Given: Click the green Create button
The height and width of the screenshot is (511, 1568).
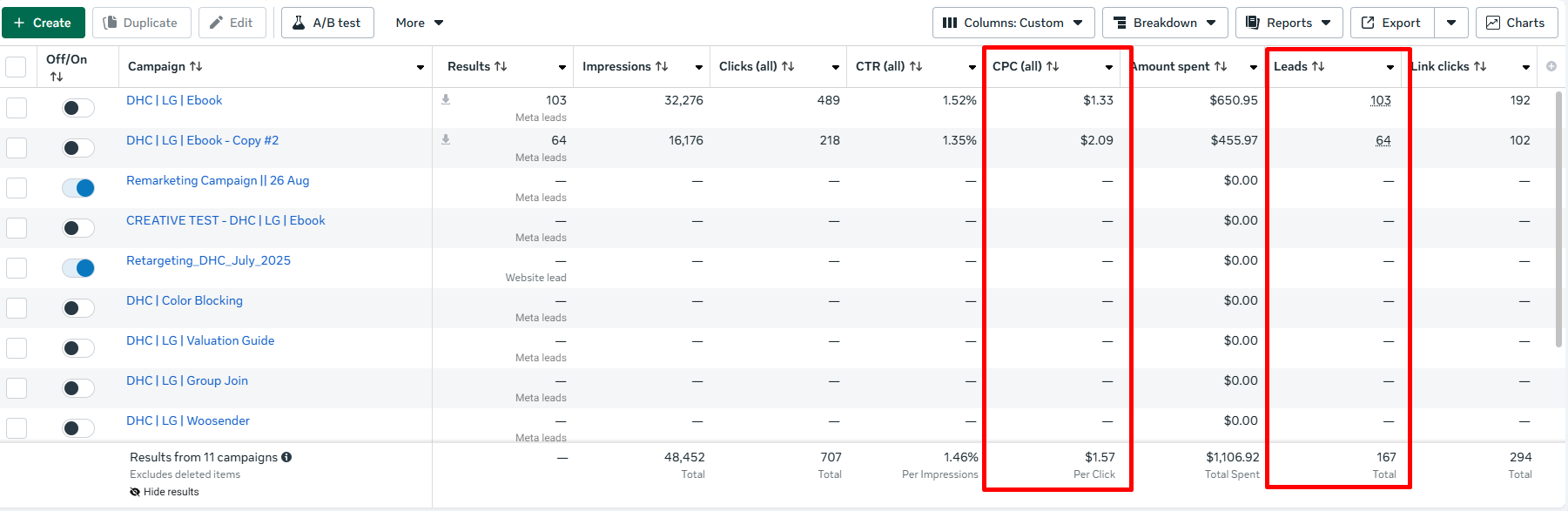Looking at the screenshot, I should [44, 23].
